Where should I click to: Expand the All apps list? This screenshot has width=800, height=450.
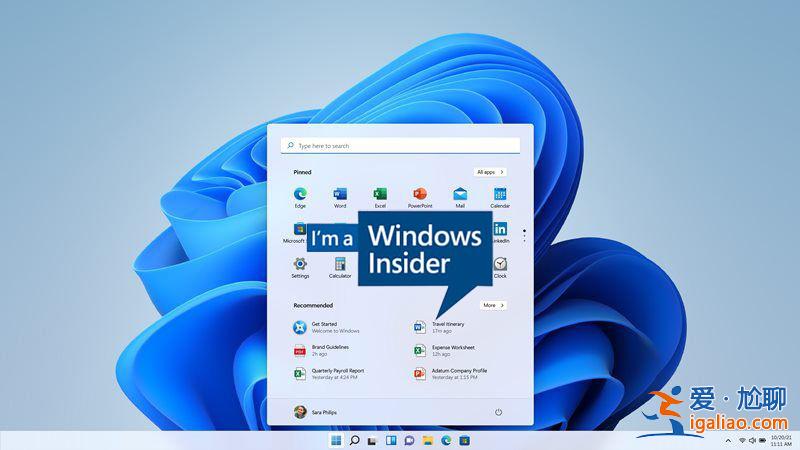coord(490,172)
